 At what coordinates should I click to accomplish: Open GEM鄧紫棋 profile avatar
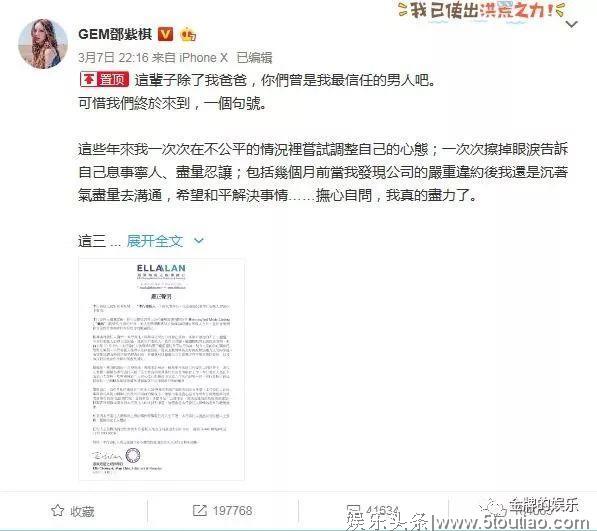pos(43,44)
